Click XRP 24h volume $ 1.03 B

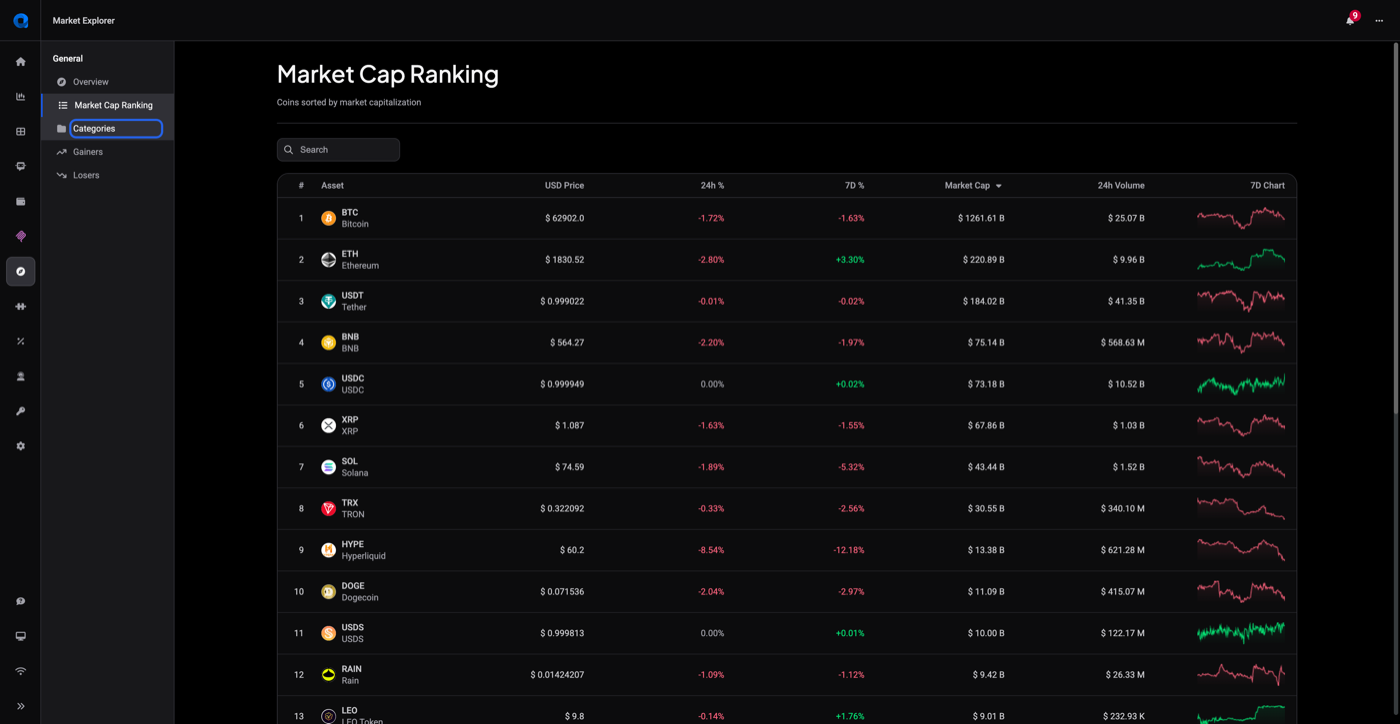[x=1129, y=426]
